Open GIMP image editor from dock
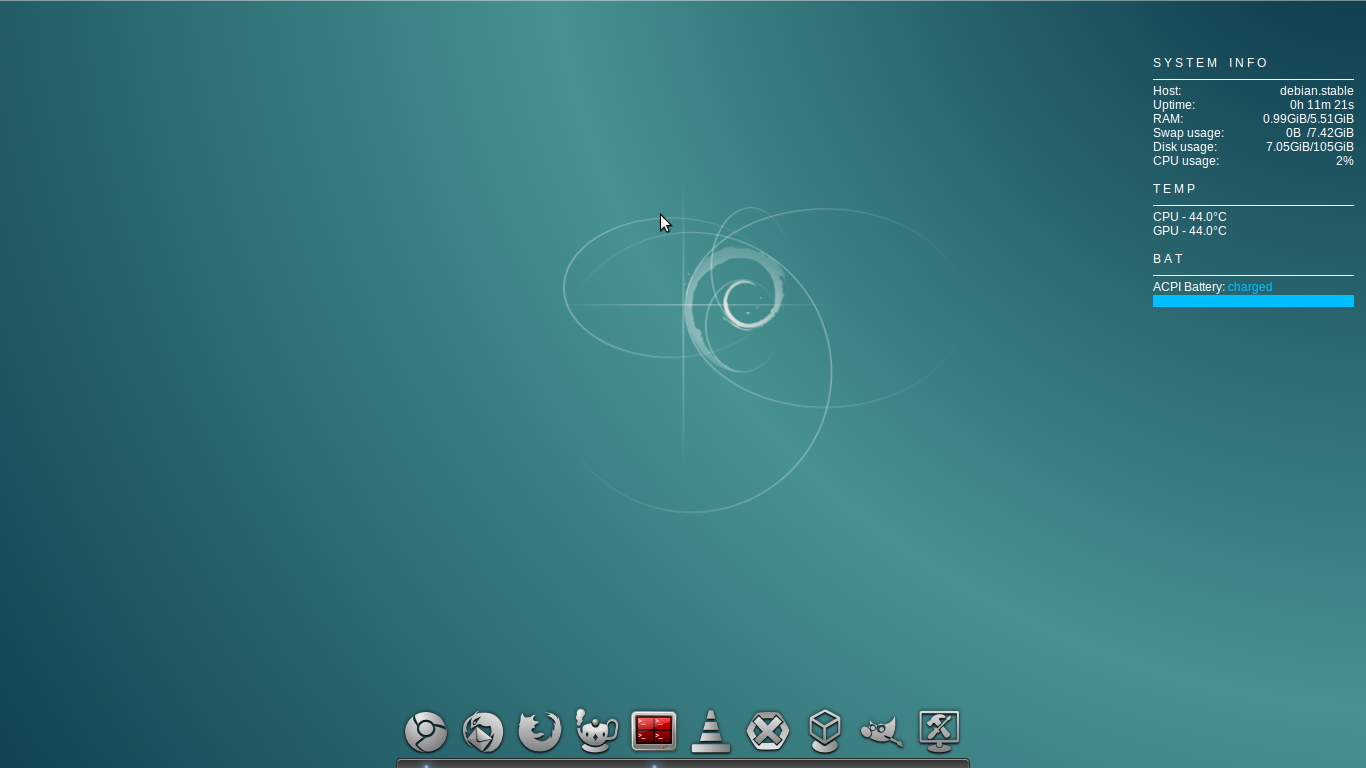1366x768 pixels. [x=882, y=731]
